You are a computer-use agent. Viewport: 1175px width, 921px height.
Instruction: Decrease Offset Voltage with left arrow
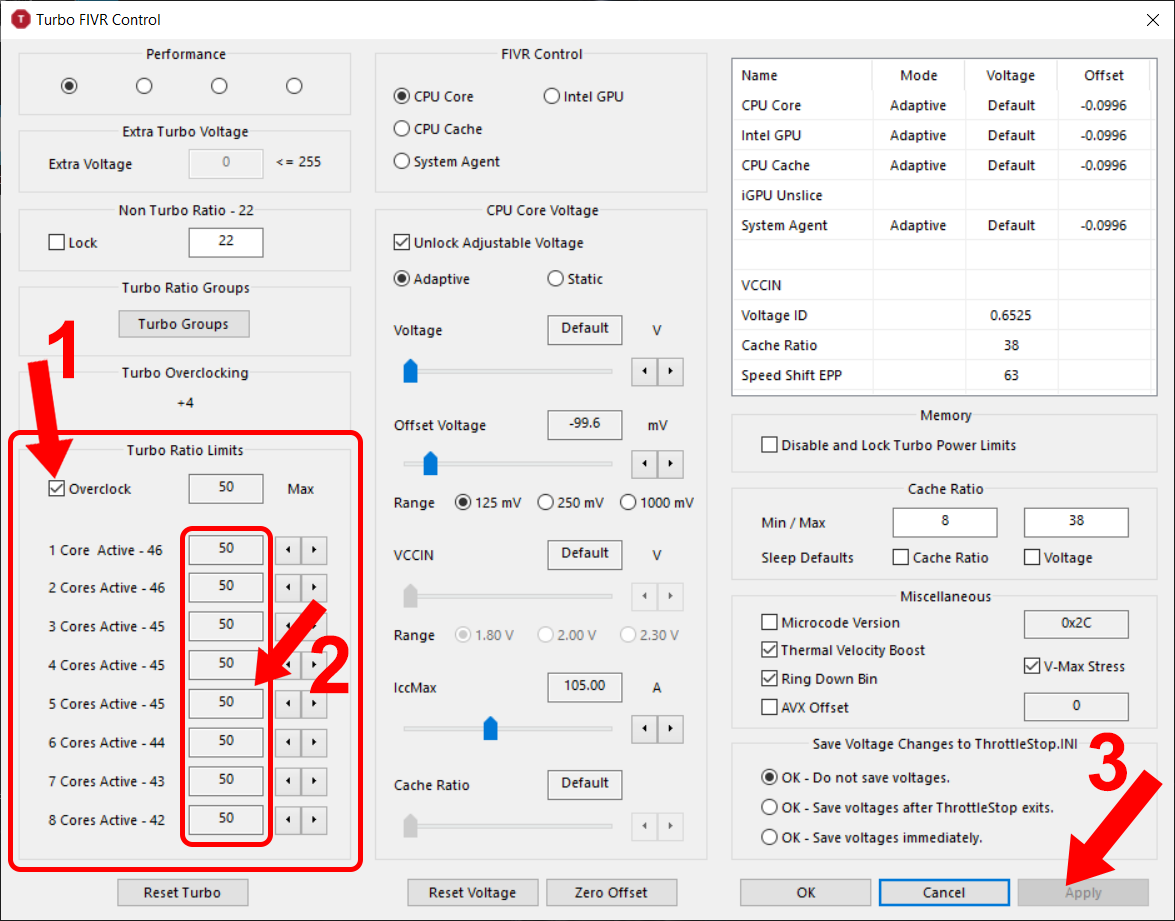(644, 464)
